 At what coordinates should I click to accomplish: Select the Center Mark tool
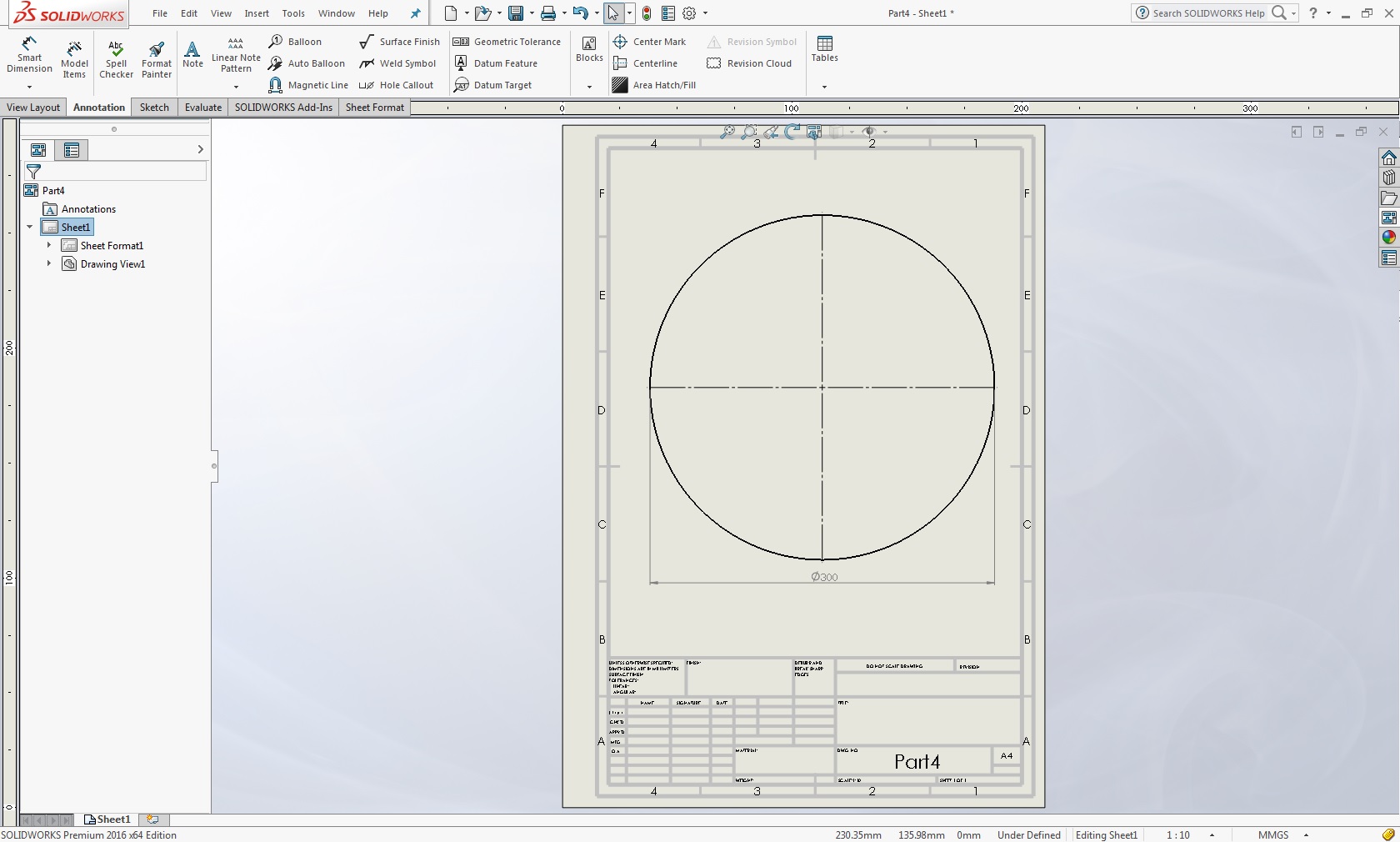coord(649,42)
